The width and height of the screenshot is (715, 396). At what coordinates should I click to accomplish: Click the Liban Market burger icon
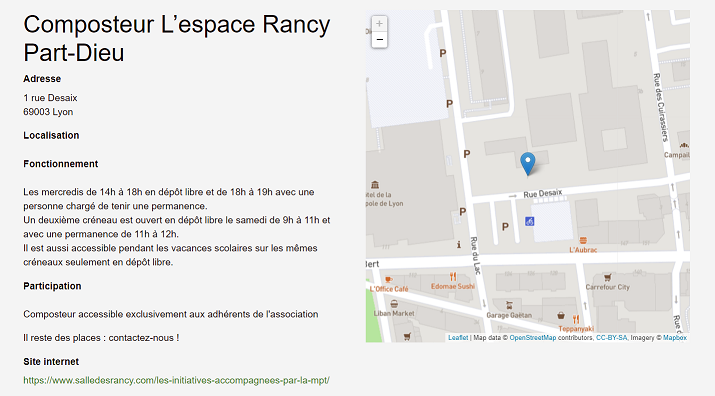pyautogui.click(x=394, y=304)
